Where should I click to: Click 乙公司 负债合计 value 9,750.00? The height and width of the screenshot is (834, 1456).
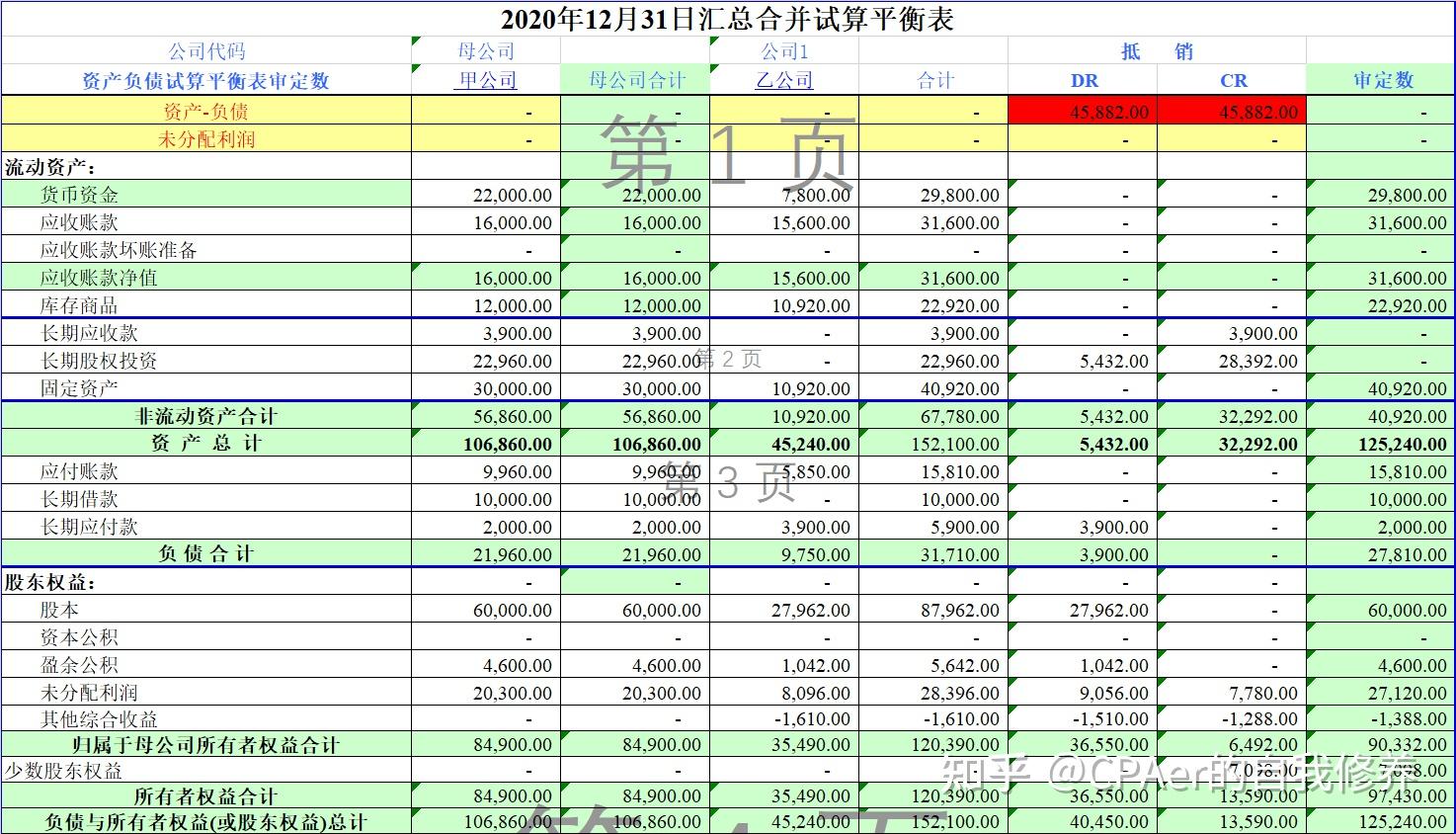pos(816,555)
